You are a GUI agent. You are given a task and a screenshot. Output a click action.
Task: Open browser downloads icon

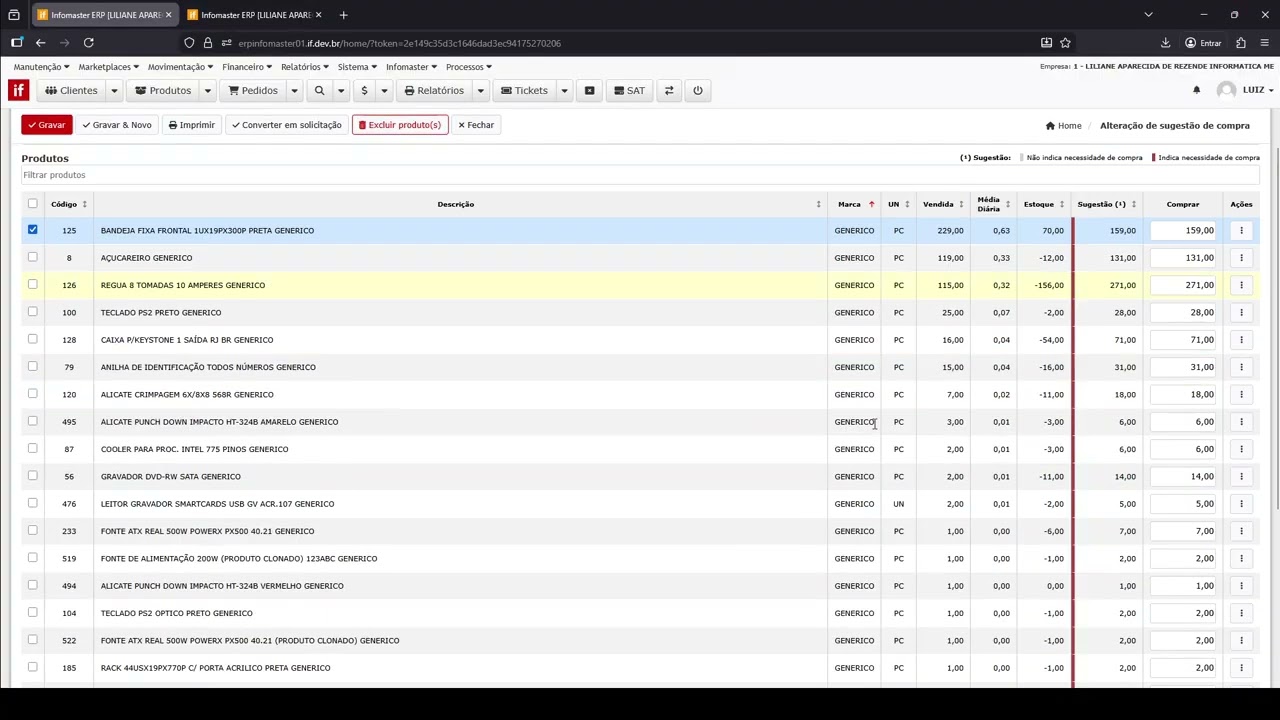1165,43
